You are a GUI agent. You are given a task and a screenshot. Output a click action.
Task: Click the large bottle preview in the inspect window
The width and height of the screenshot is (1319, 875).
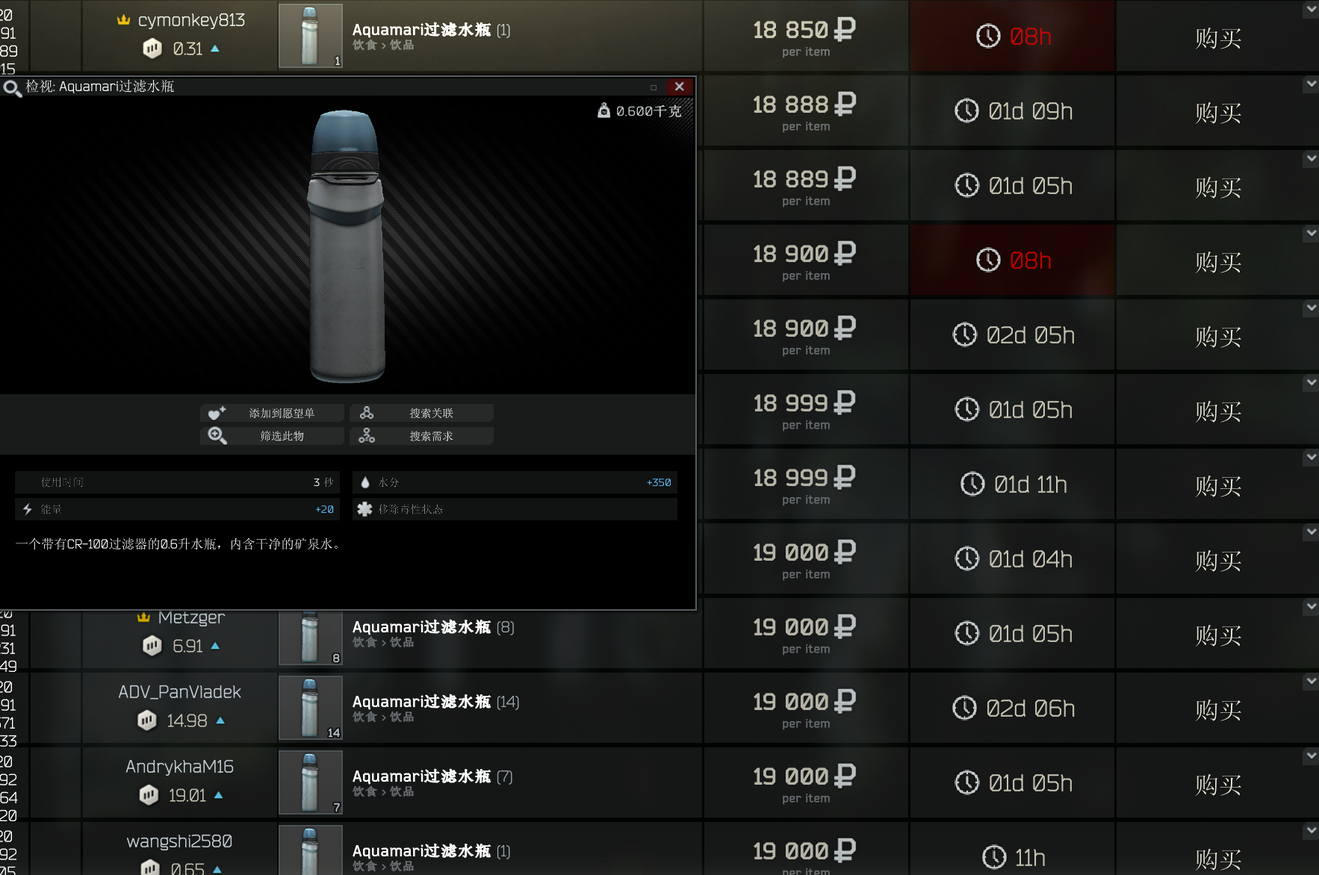346,246
